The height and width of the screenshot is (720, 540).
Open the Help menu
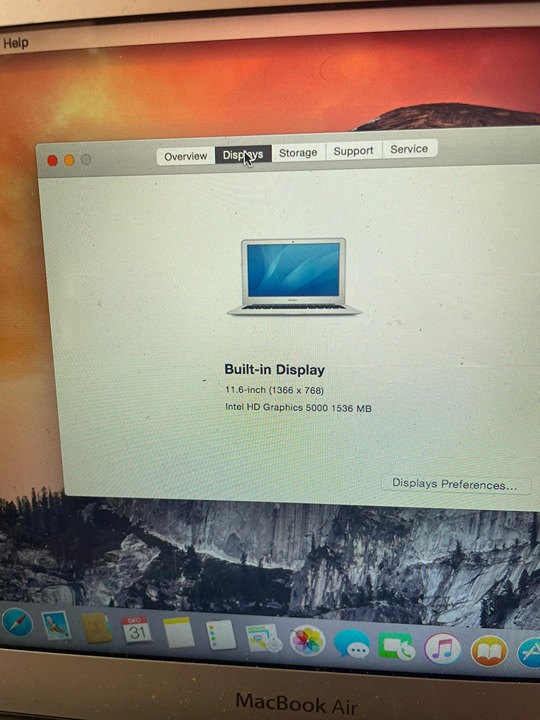pyautogui.click(x=16, y=43)
